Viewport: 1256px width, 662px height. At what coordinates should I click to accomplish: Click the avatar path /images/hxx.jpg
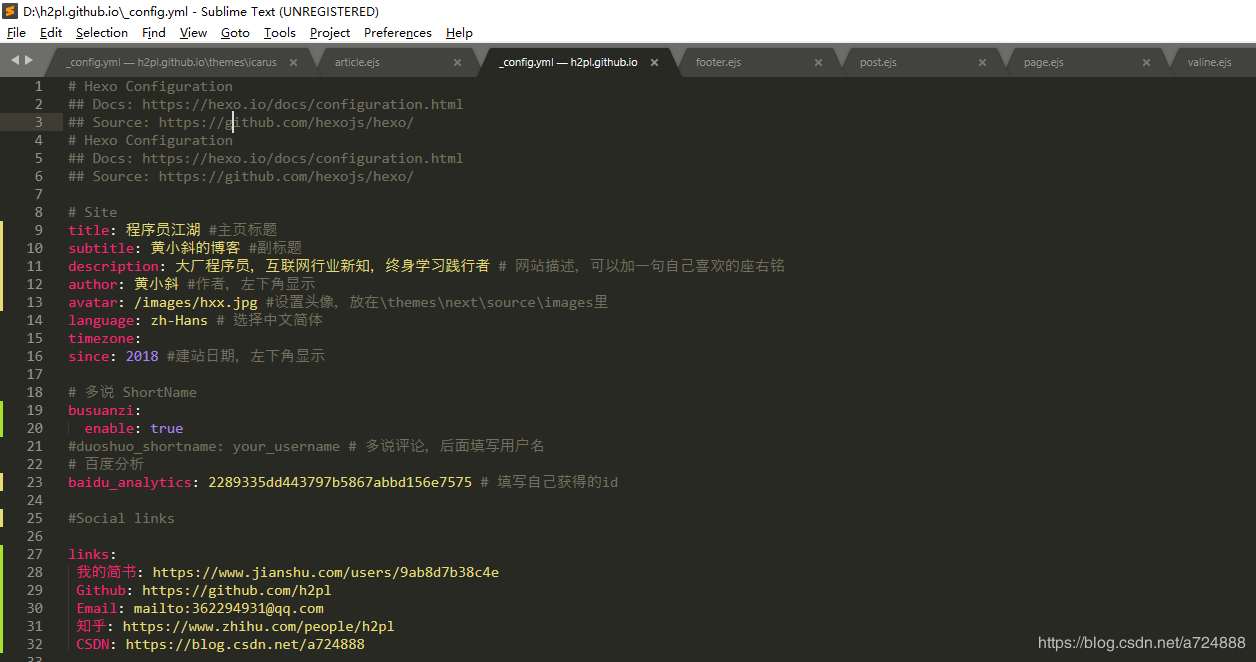click(x=196, y=302)
